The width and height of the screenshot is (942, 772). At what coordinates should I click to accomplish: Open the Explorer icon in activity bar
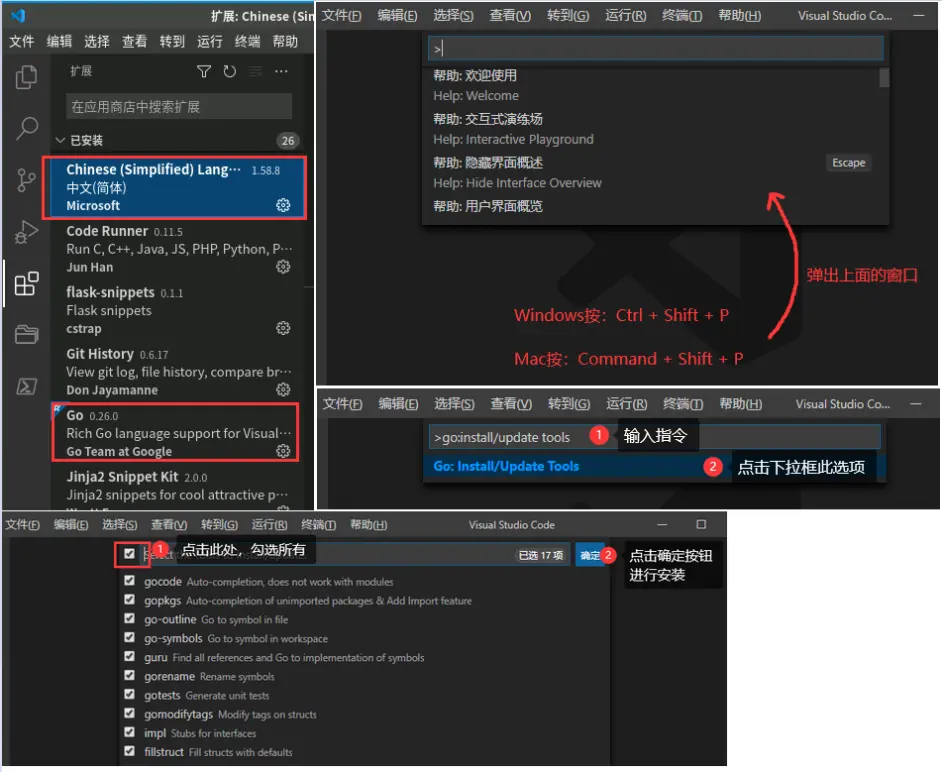pos(26,77)
